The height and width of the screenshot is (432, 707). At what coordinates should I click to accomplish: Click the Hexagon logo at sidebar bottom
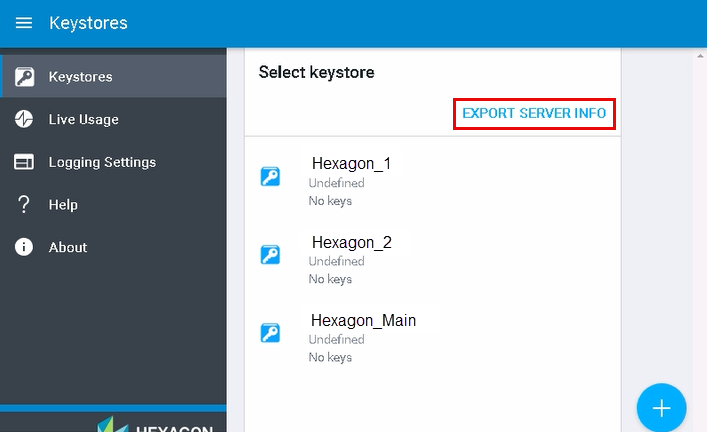click(x=154, y=425)
